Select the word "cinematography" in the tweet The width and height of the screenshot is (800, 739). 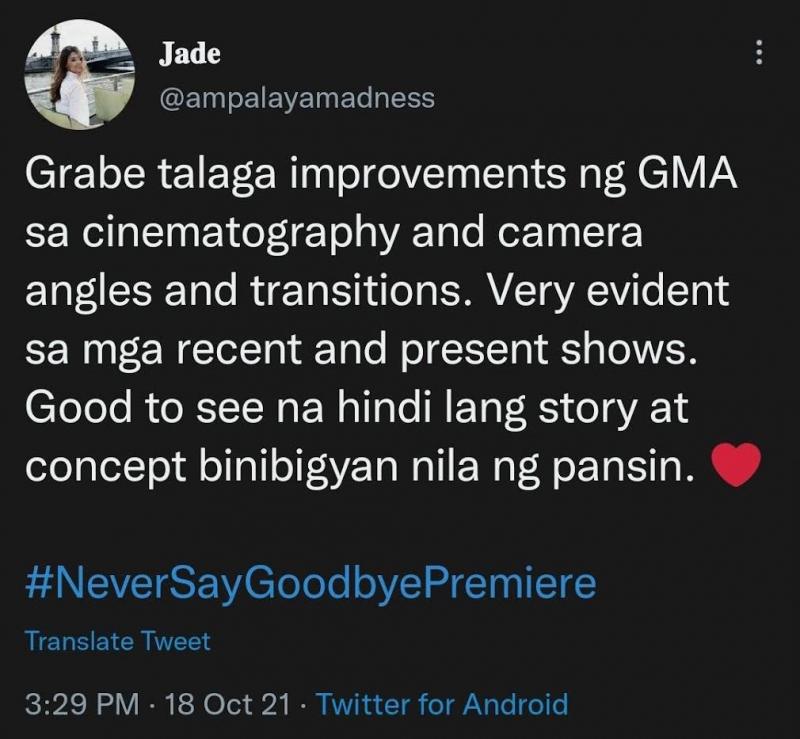[240, 234]
